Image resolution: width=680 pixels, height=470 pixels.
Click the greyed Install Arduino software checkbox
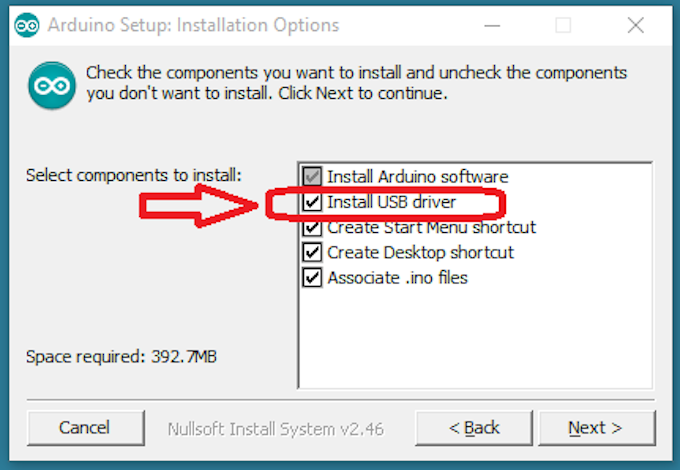pyautogui.click(x=312, y=177)
